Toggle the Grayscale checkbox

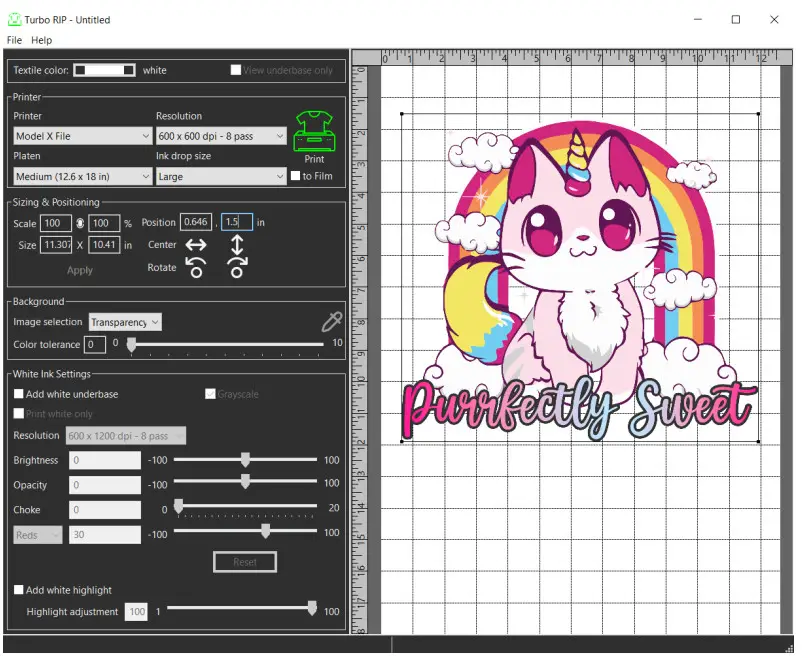pos(210,394)
